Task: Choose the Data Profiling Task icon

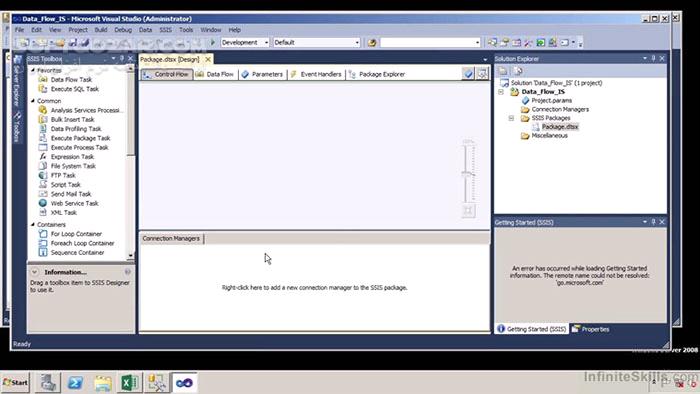Action: [x=43, y=129]
